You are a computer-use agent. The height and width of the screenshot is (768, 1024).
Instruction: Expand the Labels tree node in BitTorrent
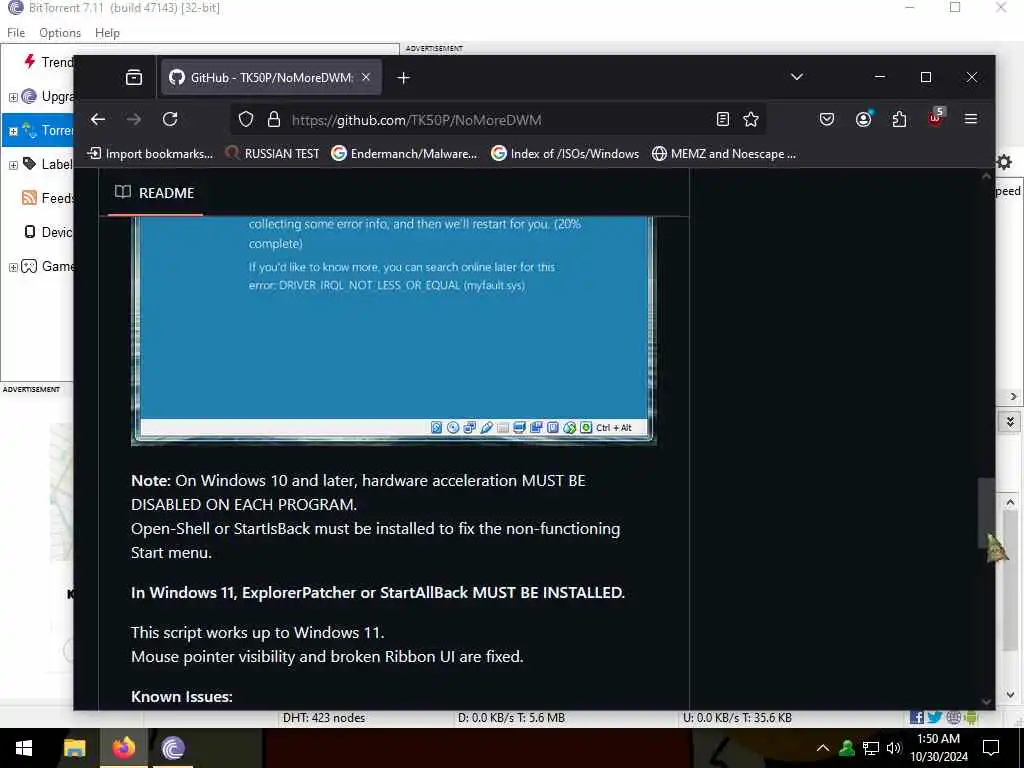[13, 165]
